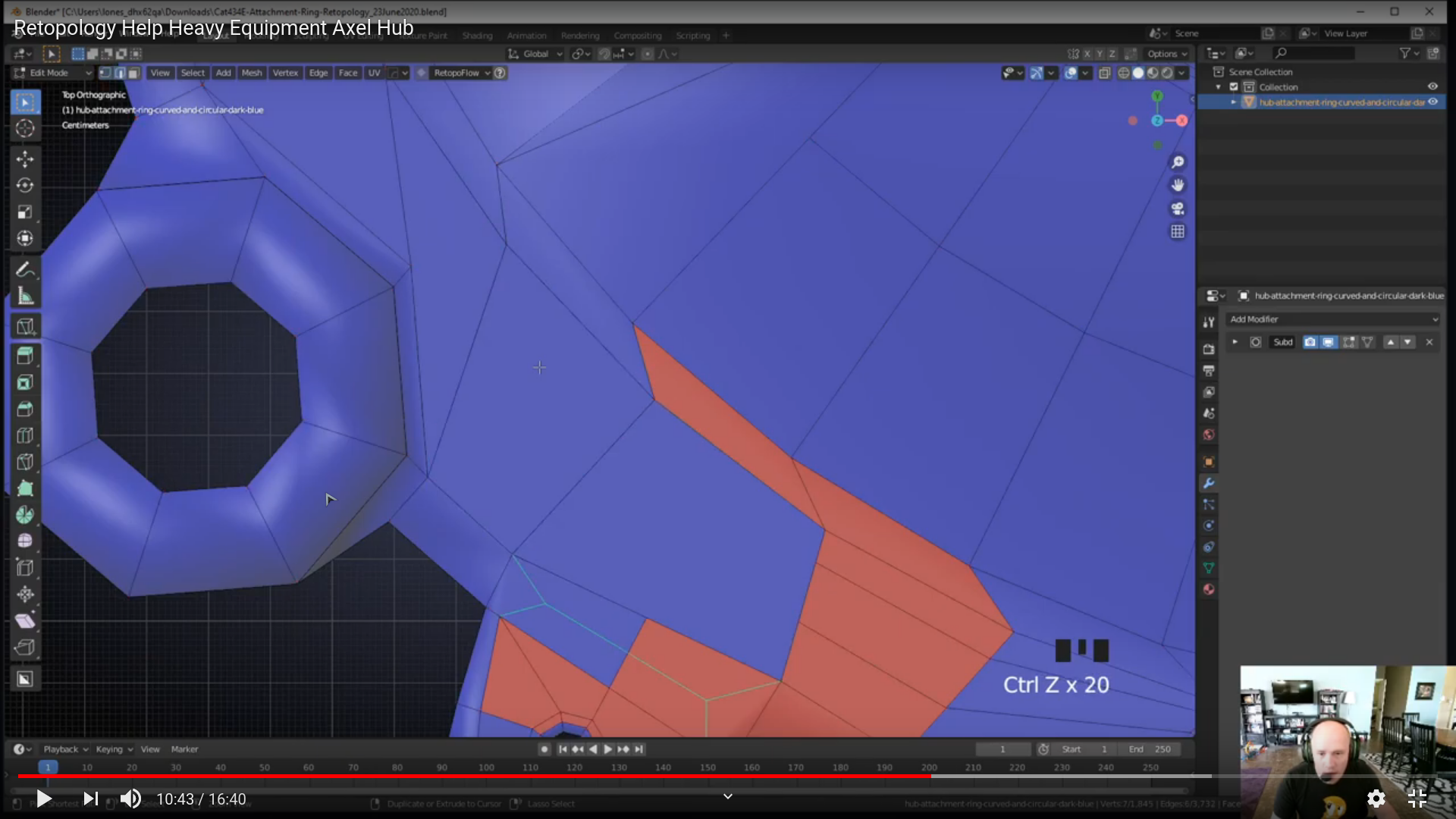Select the Loop Cut tool
This screenshot has width=1456, height=819.
[25, 435]
